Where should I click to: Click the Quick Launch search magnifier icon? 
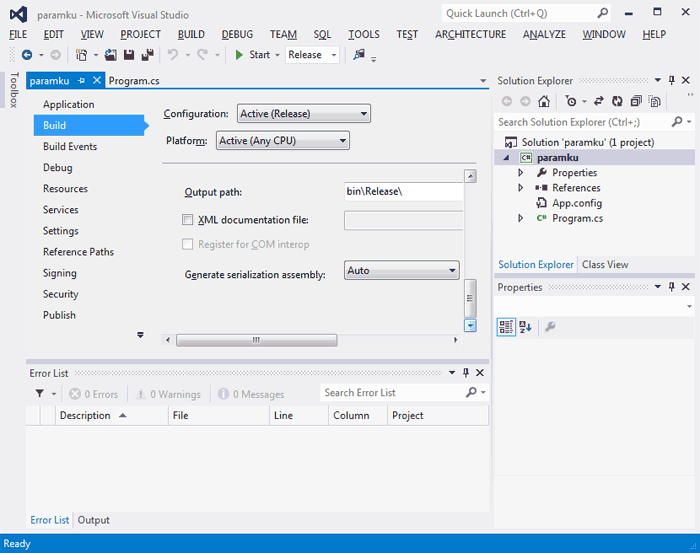(x=602, y=13)
